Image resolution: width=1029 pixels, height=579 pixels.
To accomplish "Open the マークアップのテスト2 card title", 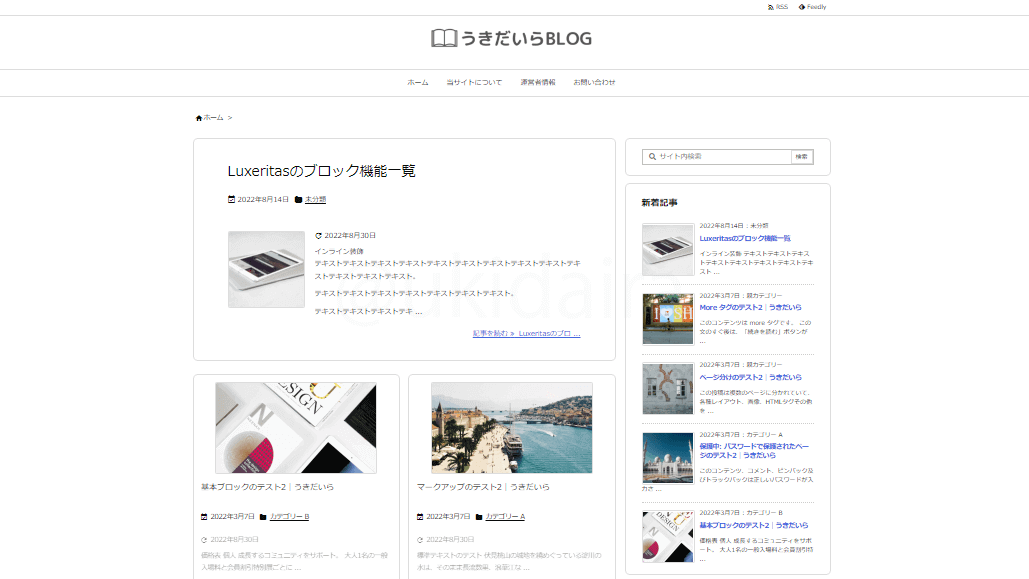I will (483, 487).
